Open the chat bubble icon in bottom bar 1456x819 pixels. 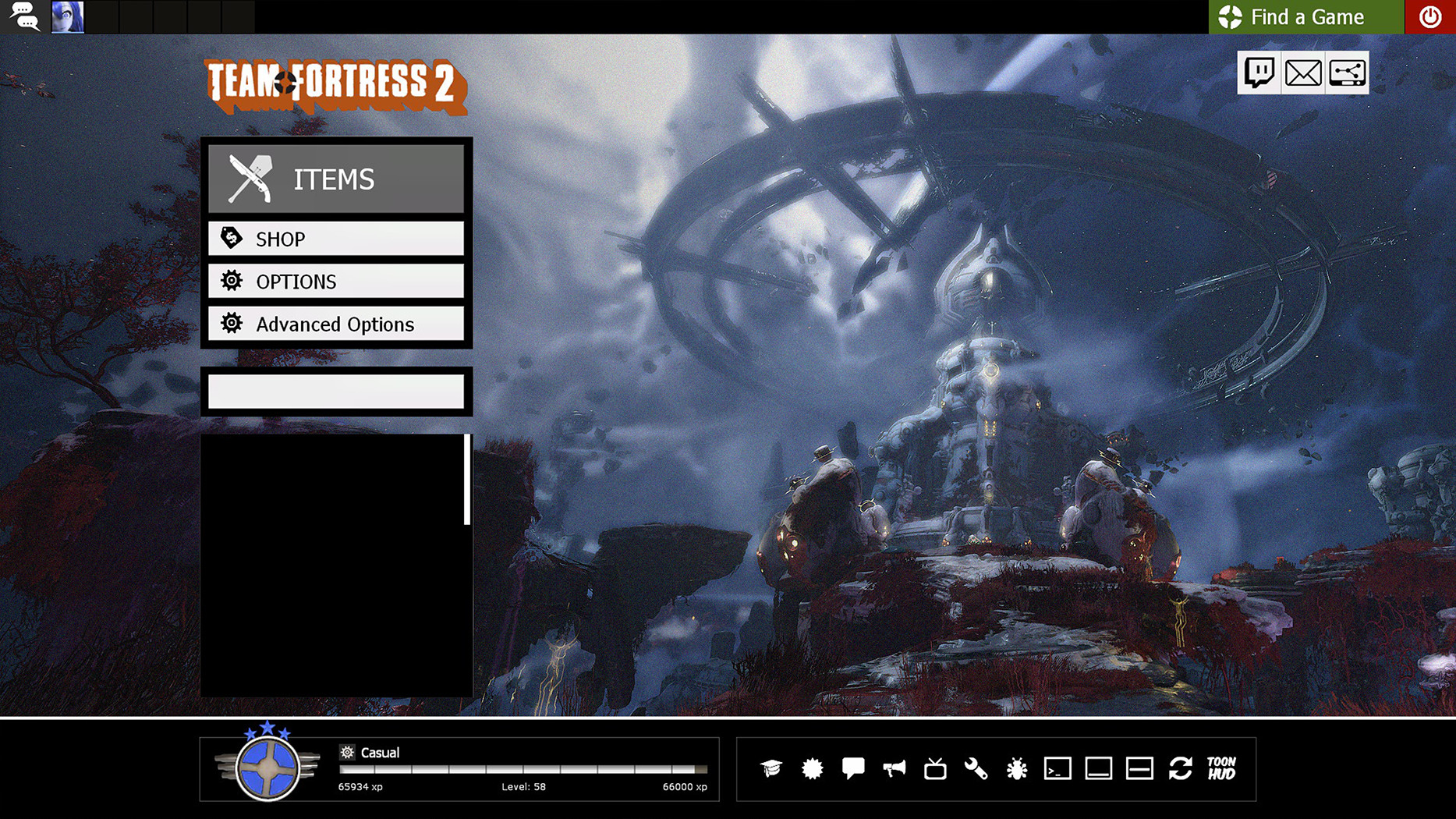853,769
